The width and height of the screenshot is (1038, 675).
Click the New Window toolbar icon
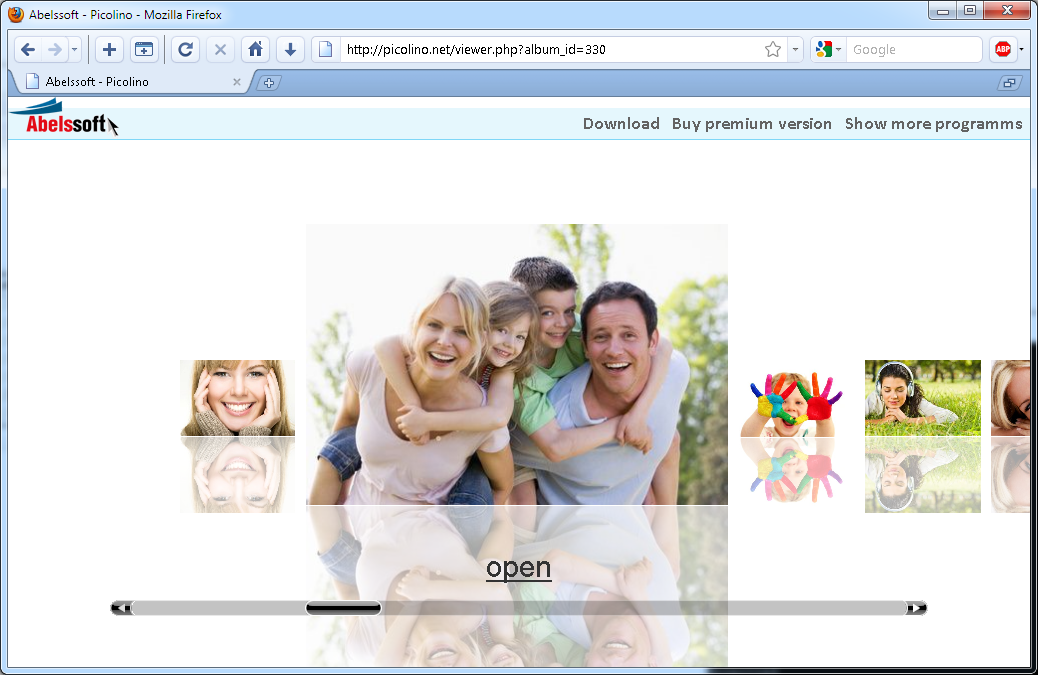[x=144, y=50]
